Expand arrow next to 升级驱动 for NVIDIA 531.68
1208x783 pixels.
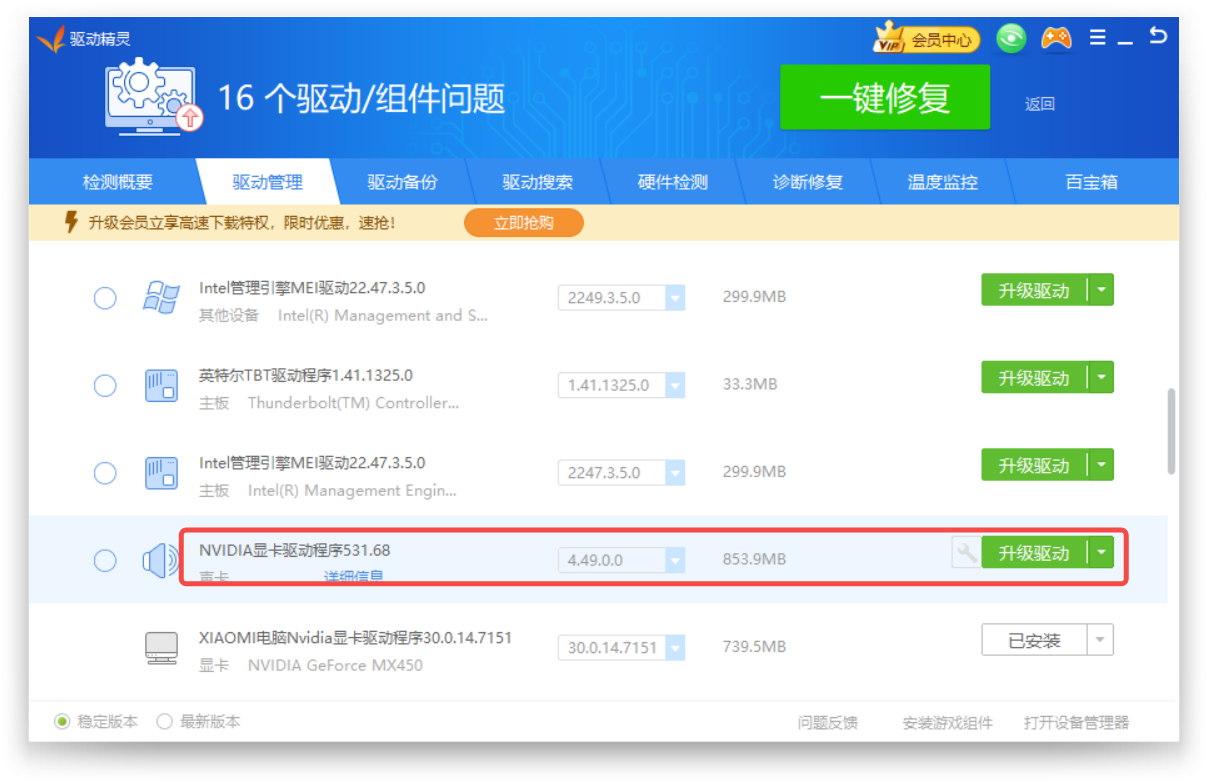coord(1101,553)
